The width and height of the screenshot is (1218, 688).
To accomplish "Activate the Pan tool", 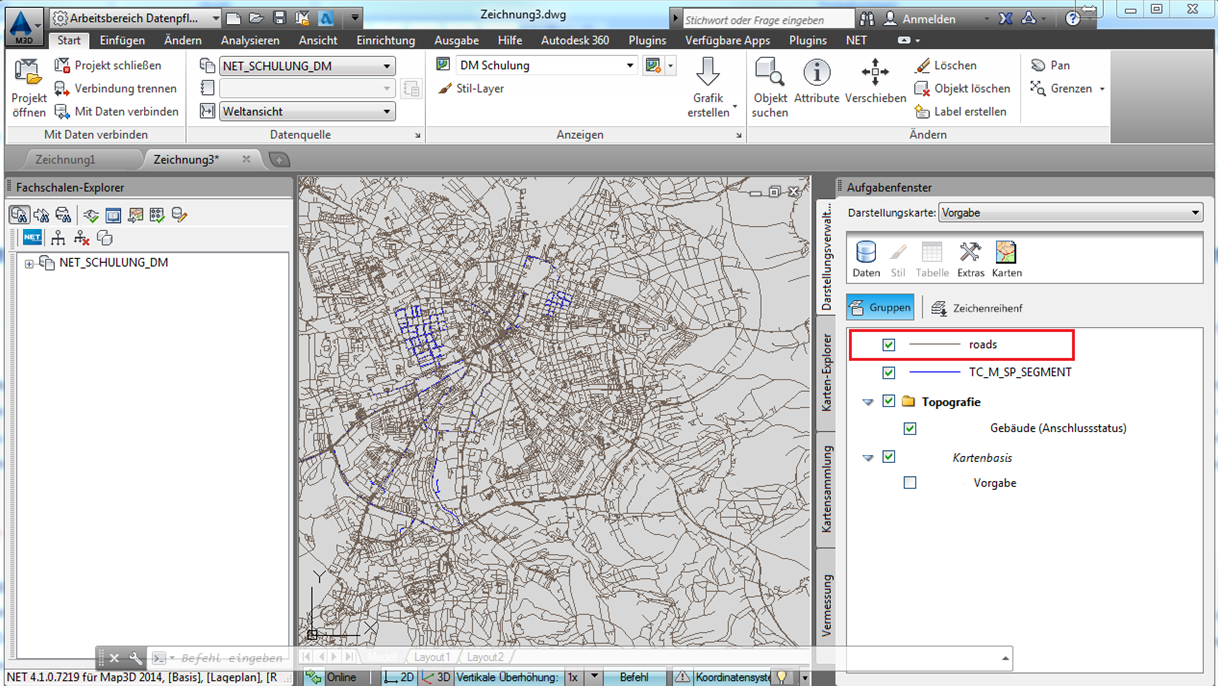I will [1050, 65].
